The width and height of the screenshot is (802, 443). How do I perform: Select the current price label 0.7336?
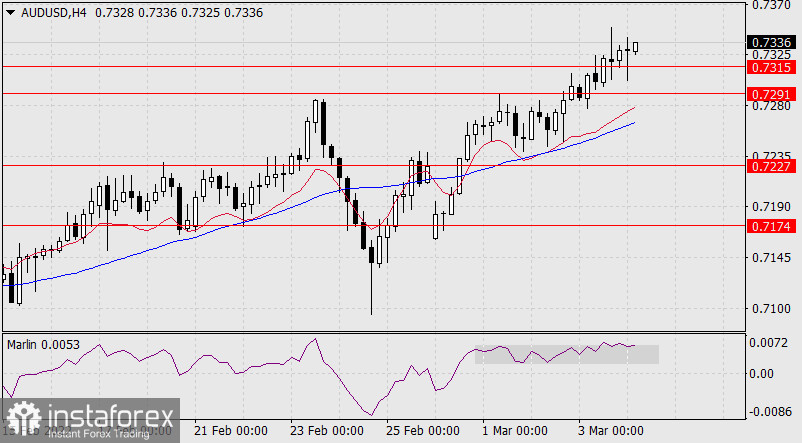pos(771,42)
